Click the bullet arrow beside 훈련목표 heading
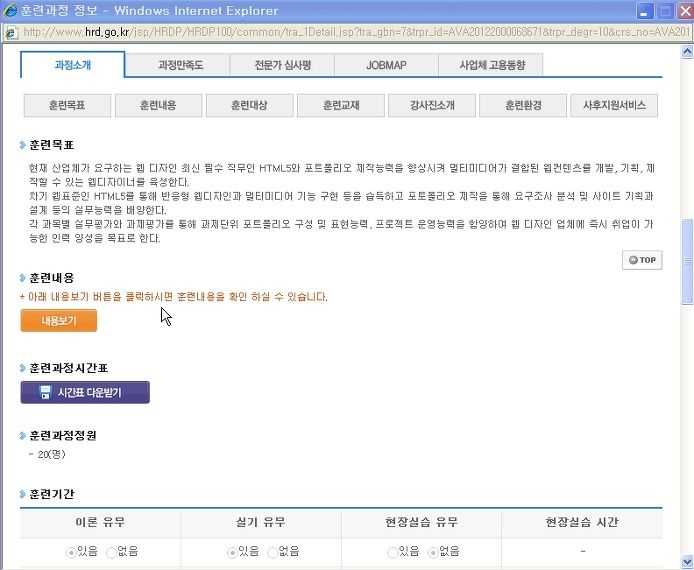 (23, 145)
